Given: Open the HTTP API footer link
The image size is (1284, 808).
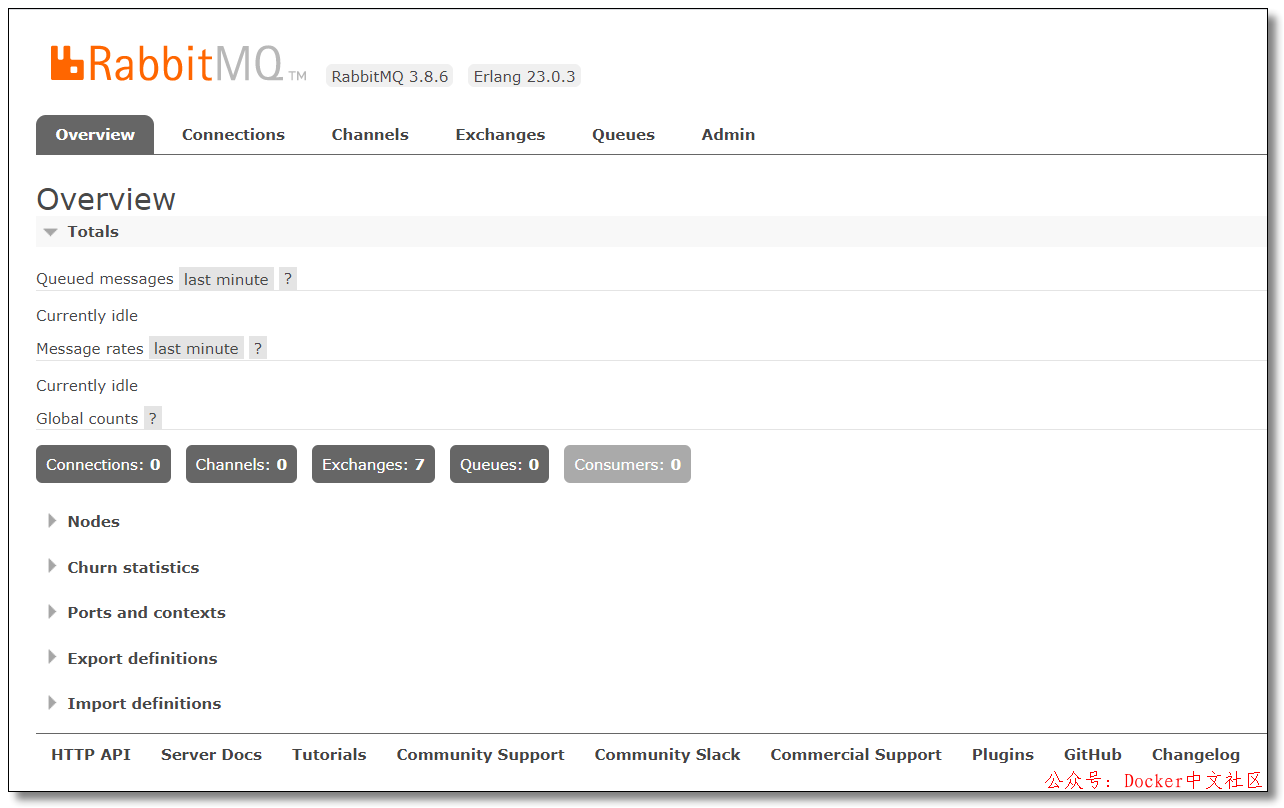Looking at the screenshot, I should (x=91, y=755).
